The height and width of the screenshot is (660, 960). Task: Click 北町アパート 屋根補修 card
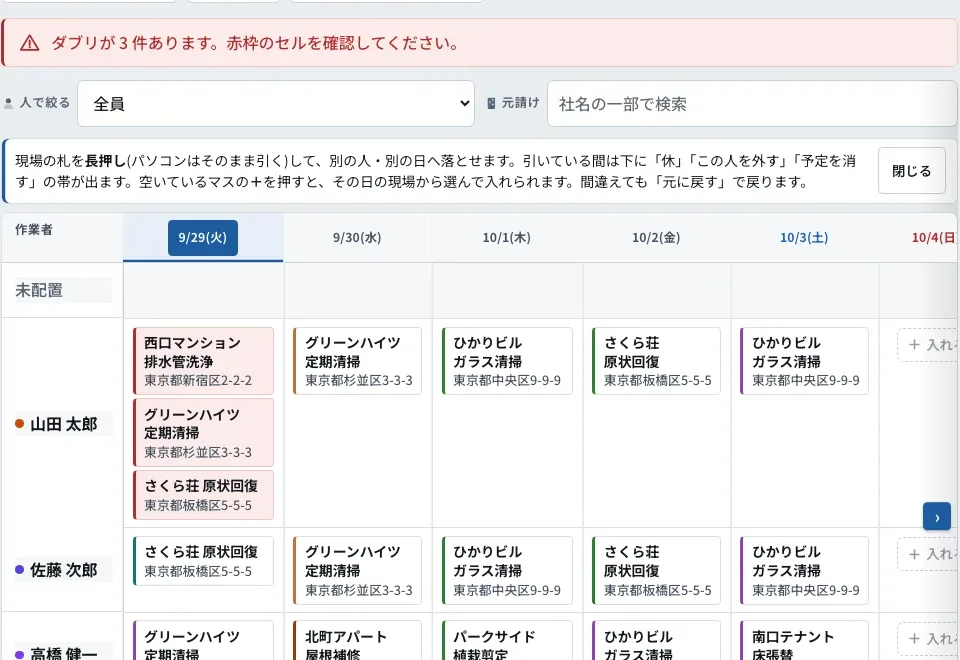(358, 640)
